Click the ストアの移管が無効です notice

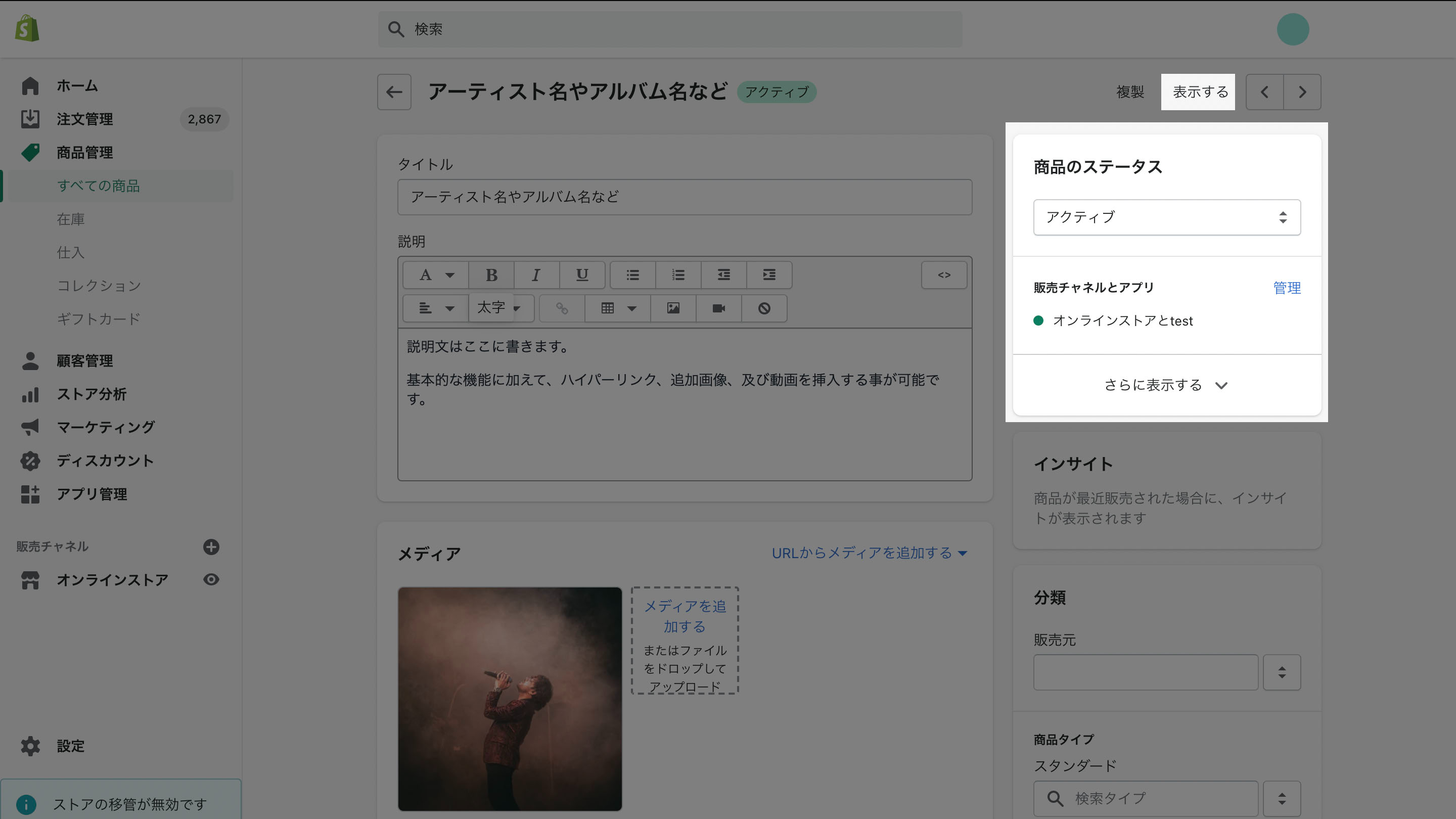[121, 800]
